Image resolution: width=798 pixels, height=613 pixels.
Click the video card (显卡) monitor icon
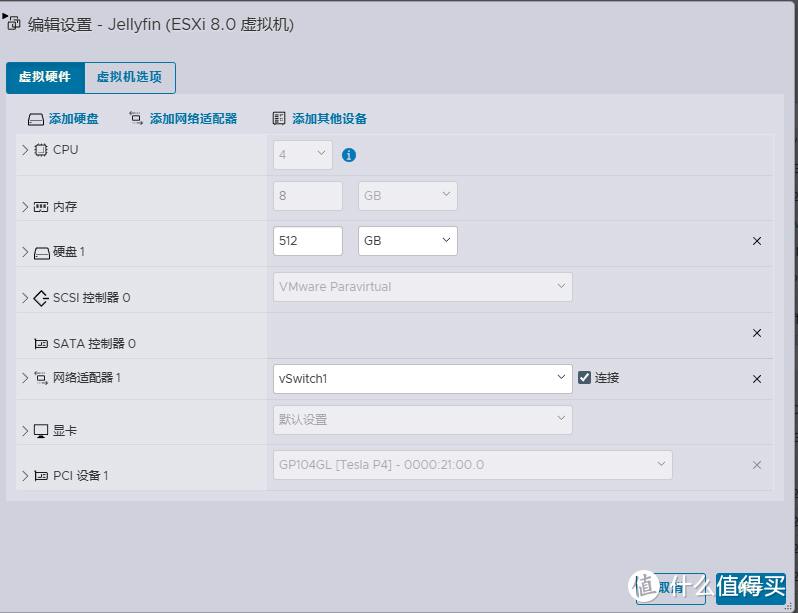[41, 431]
